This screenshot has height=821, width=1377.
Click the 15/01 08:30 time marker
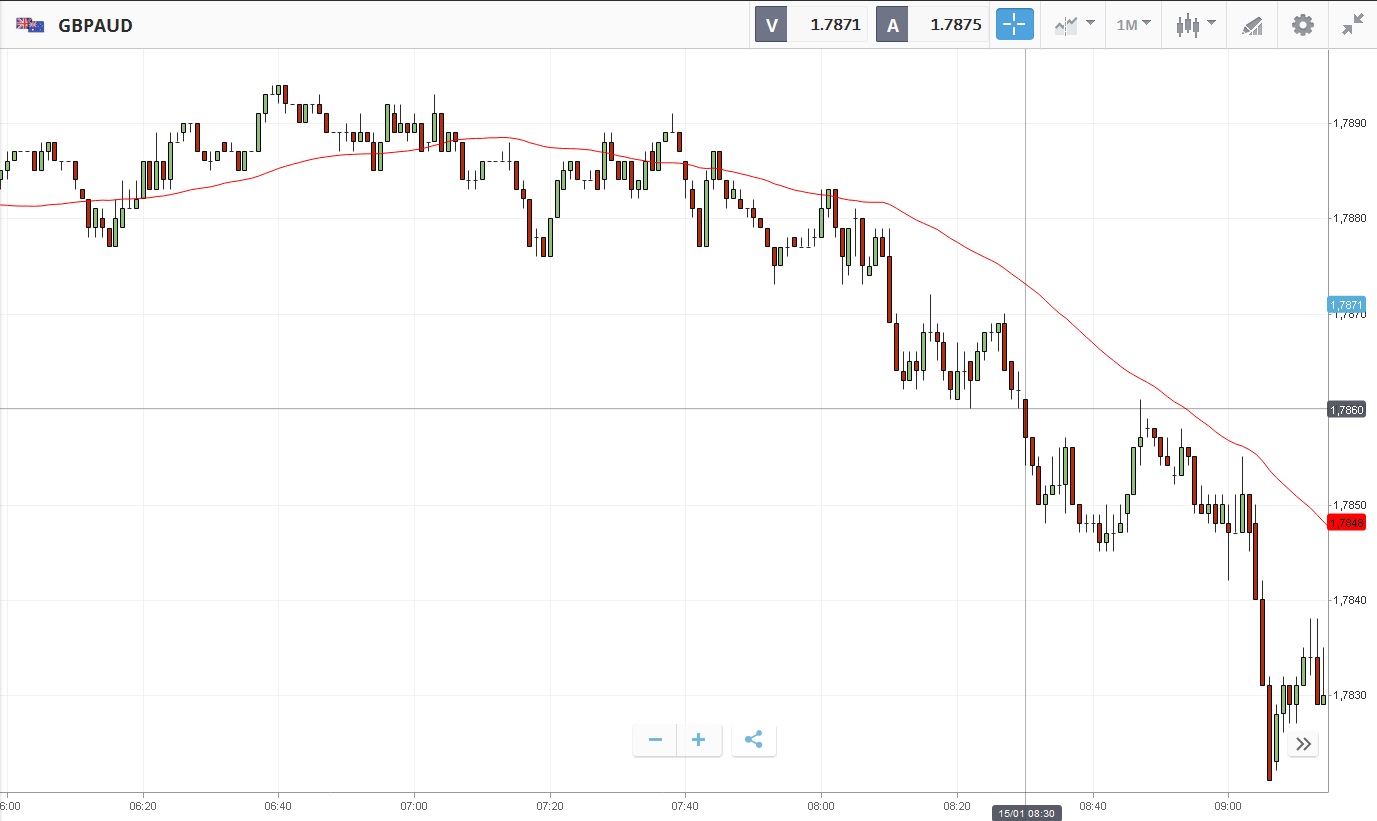tap(1025, 813)
